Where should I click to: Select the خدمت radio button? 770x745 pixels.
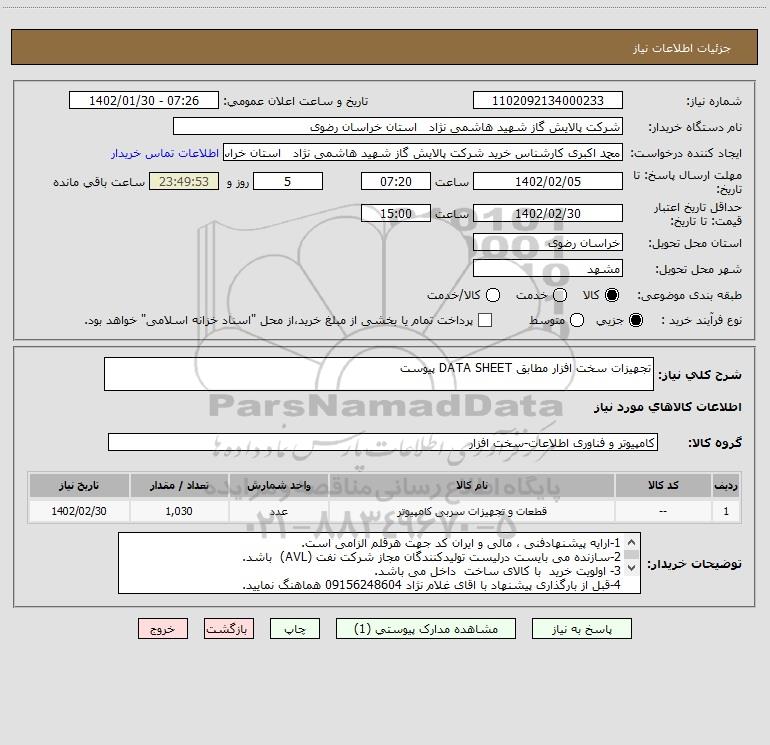[560, 295]
